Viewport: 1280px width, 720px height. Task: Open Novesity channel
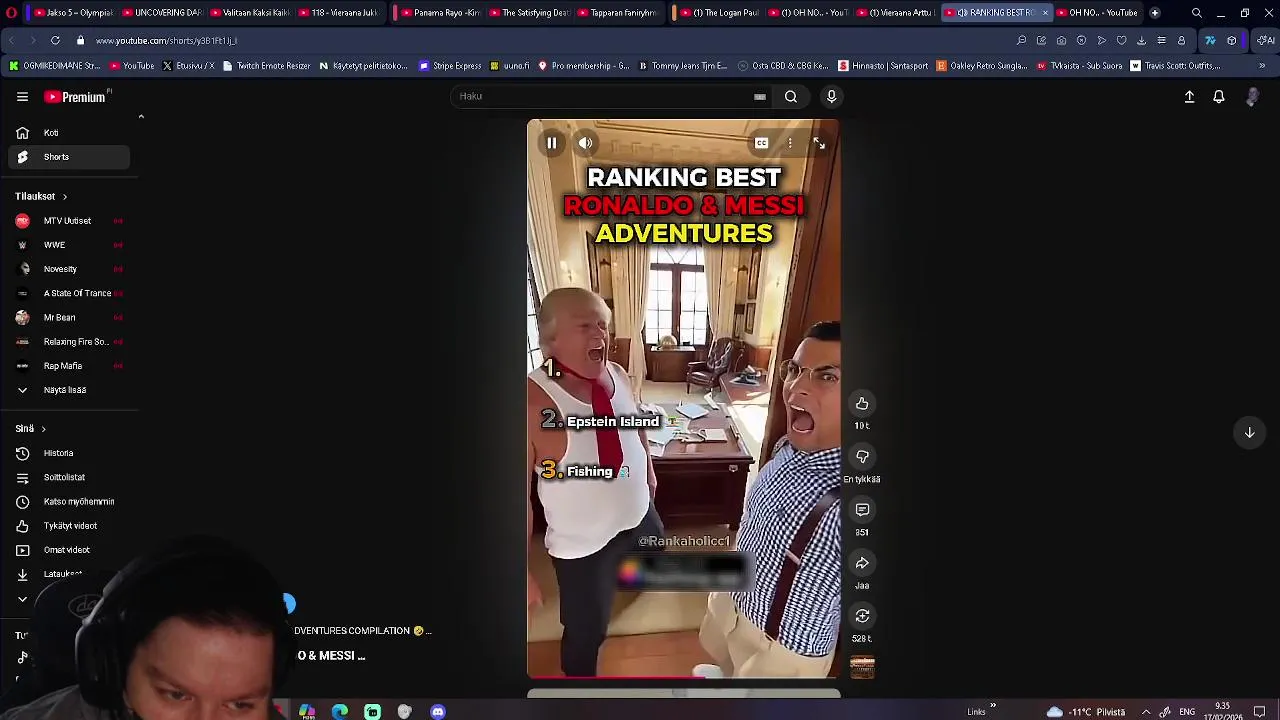pos(68,269)
